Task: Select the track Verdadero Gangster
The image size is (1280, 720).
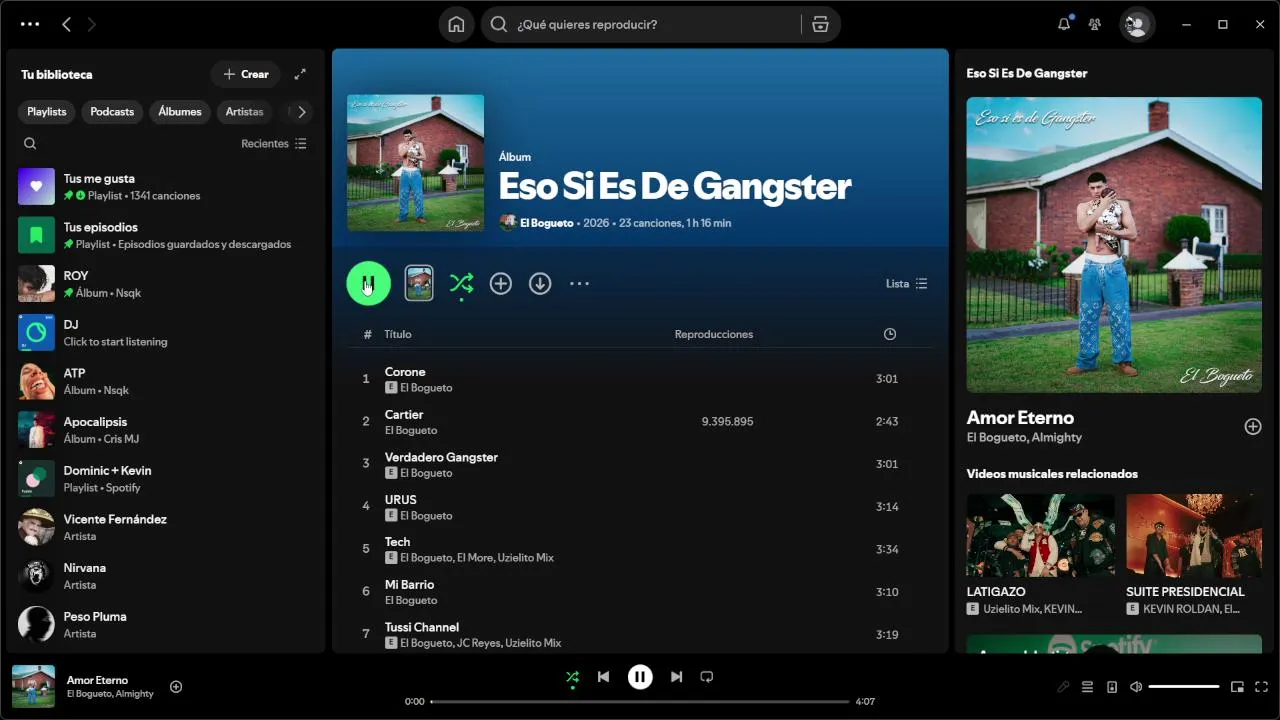Action: tap(640, 464)
